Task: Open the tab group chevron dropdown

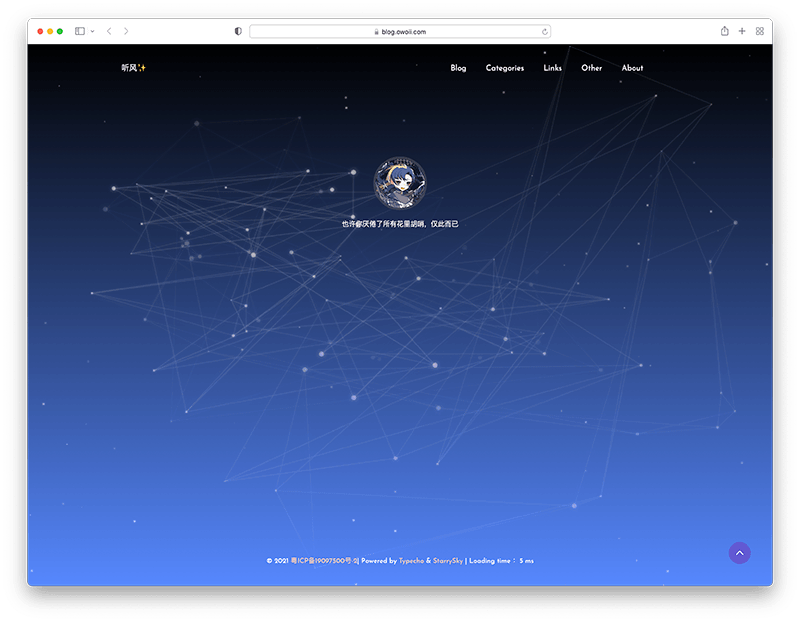Action: coord(93,31)
